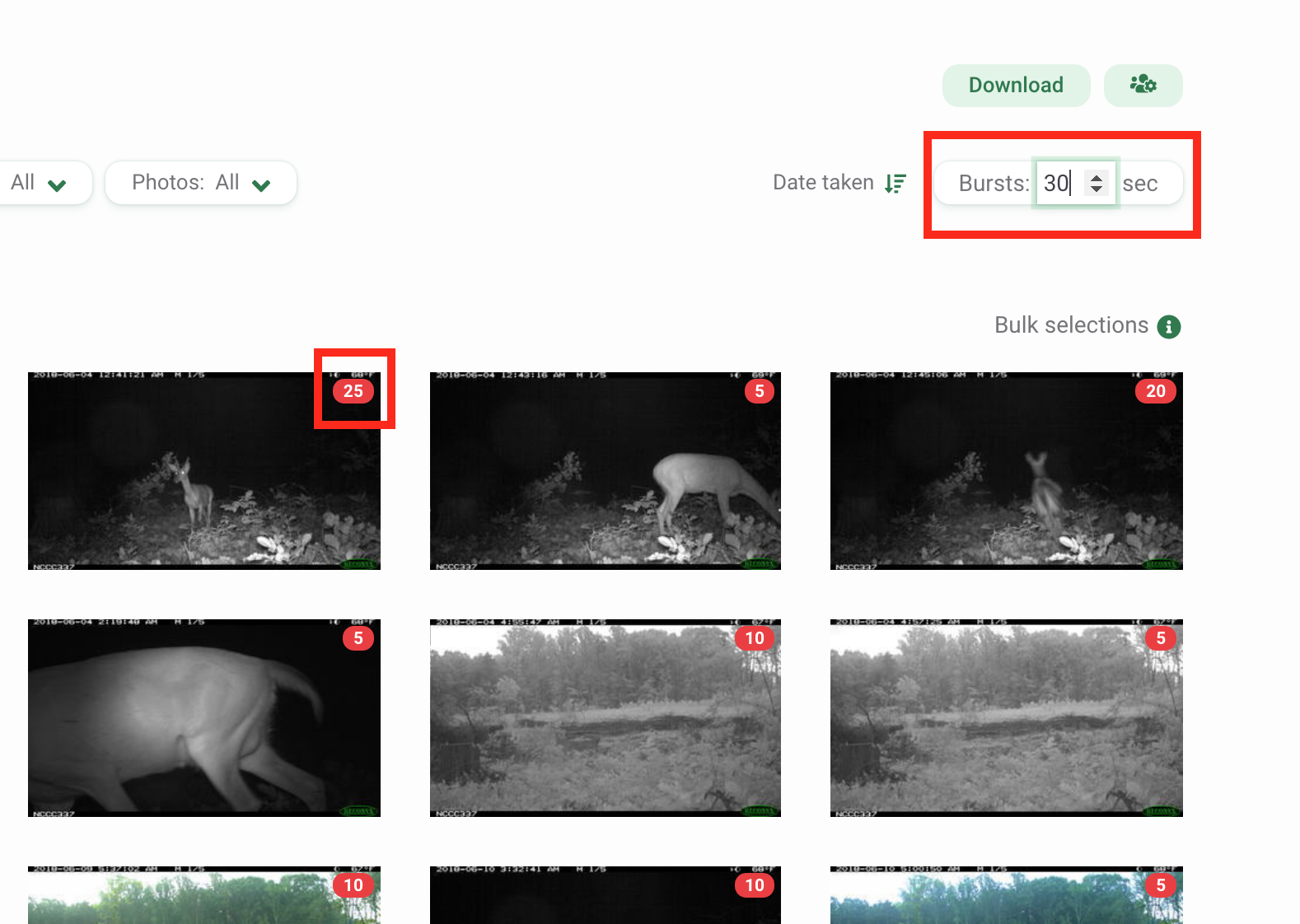Open the grazing deer night photo
This screenshot has width=1300, height=924.
click(606, 471)
